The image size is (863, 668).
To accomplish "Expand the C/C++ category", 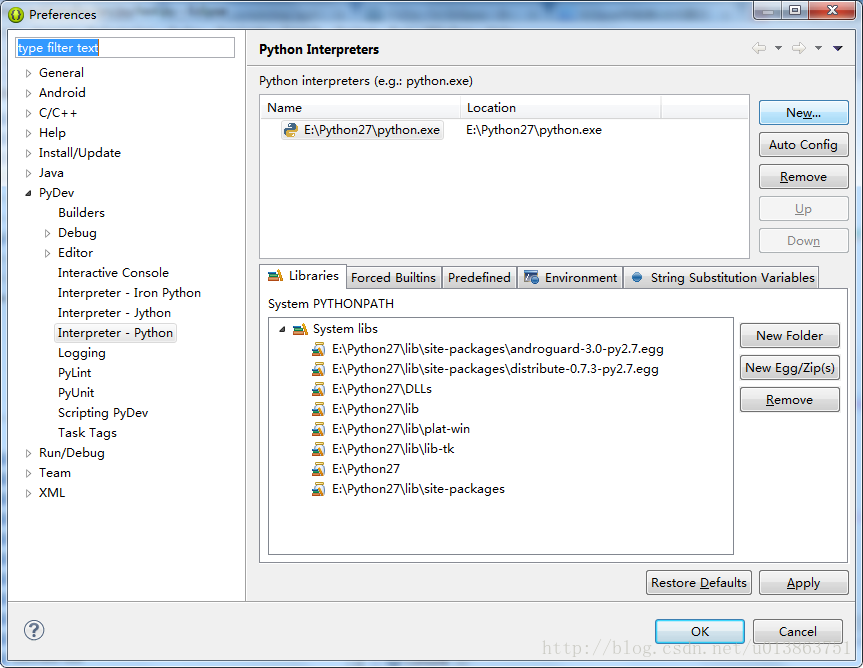I will click(28, 113).
